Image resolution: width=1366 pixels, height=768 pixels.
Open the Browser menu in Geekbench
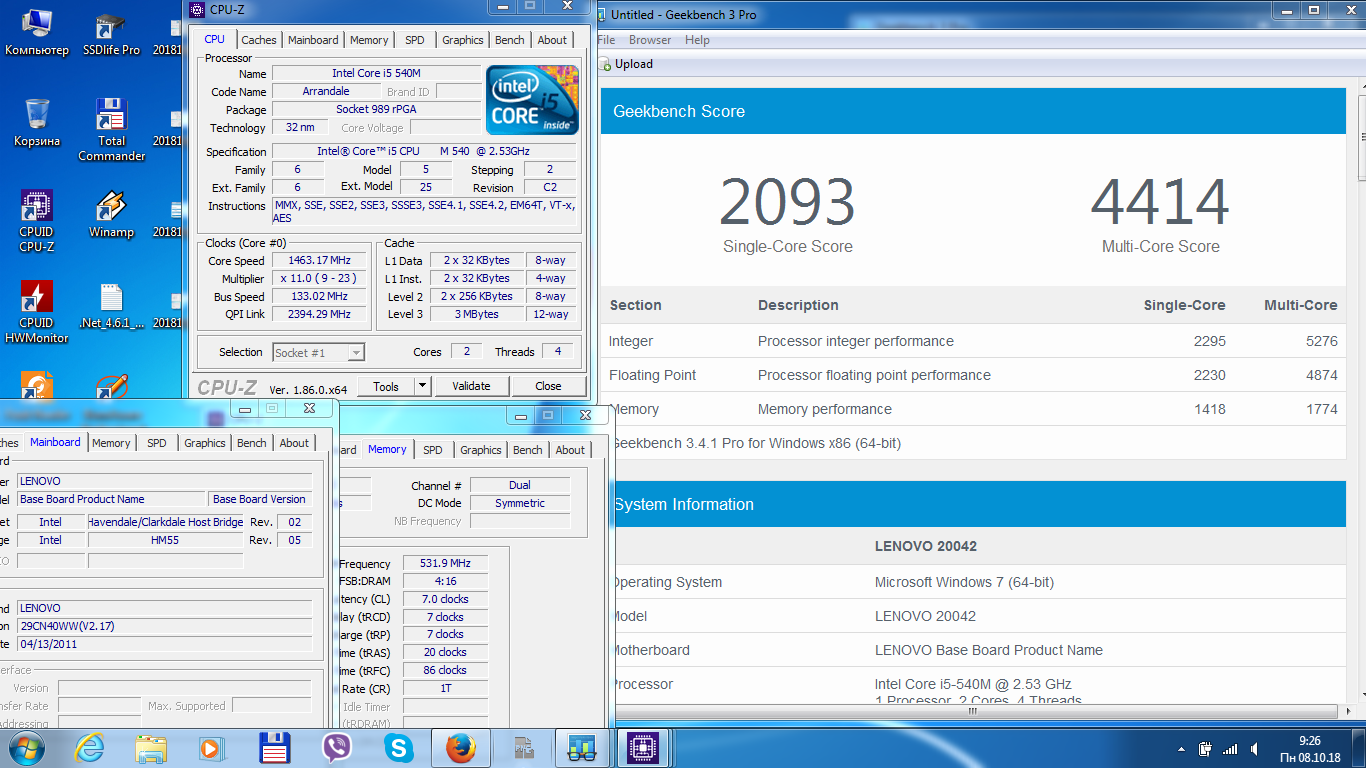tap(650, 40)
